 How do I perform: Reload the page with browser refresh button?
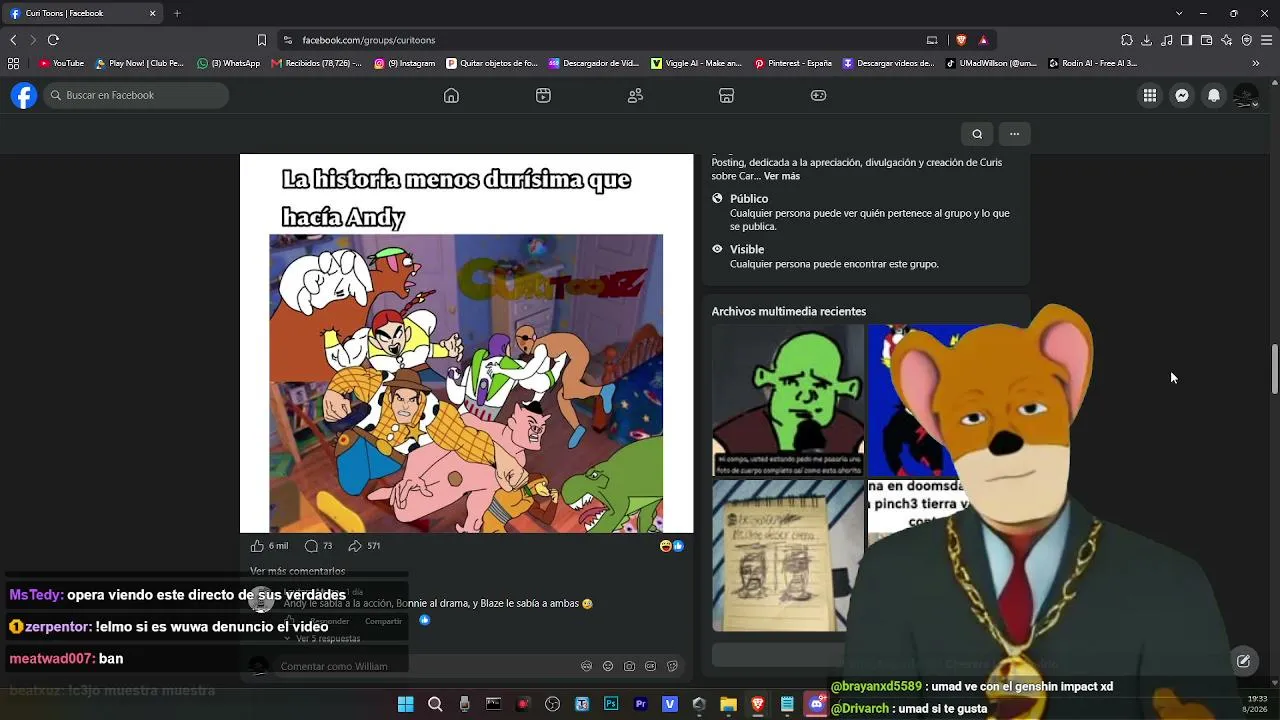[x=53, y=40]
